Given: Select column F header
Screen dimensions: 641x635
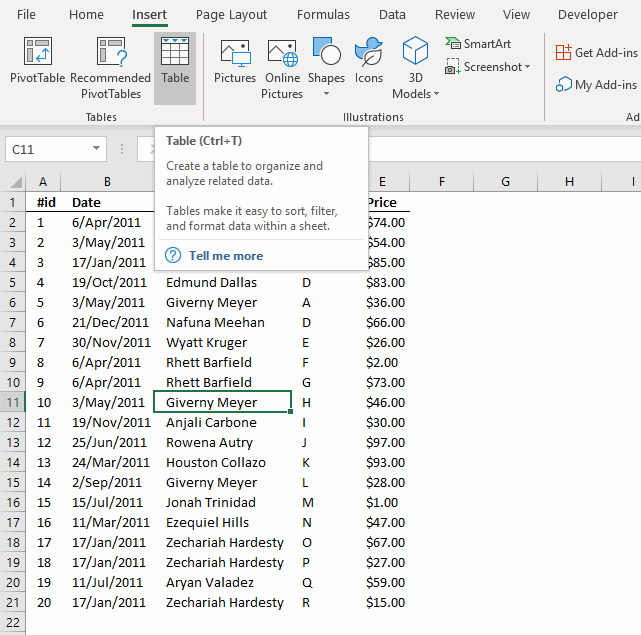Looking at the screenshot, I should pos(441,181).
